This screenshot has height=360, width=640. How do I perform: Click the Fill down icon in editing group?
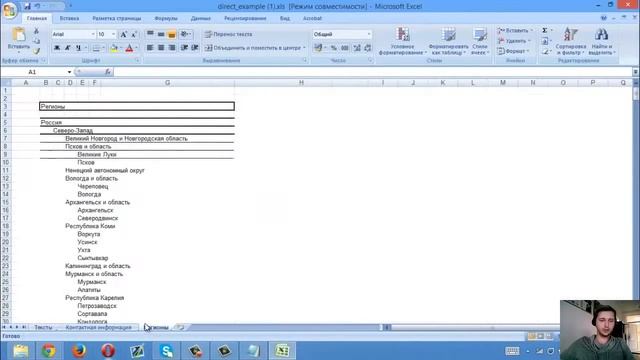click(x=545, y=41)
